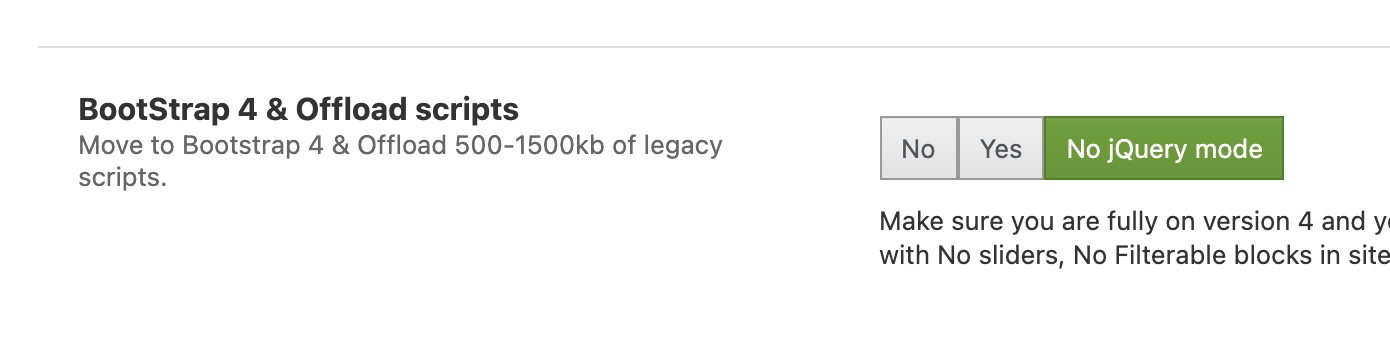Enable No jQuery mode
Image resolution: width=1390 pixels, height=362 pixels.
[1164, 148]
